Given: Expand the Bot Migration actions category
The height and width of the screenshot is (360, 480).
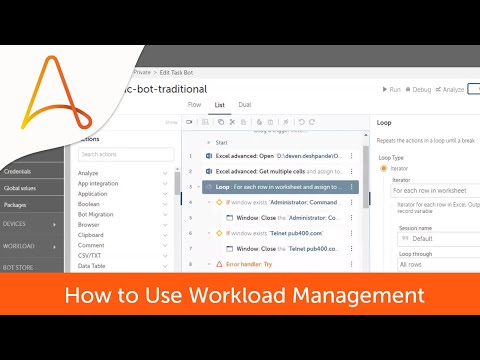Looking at the screenshot, I should pyautogui.click(x=165, y=214).
